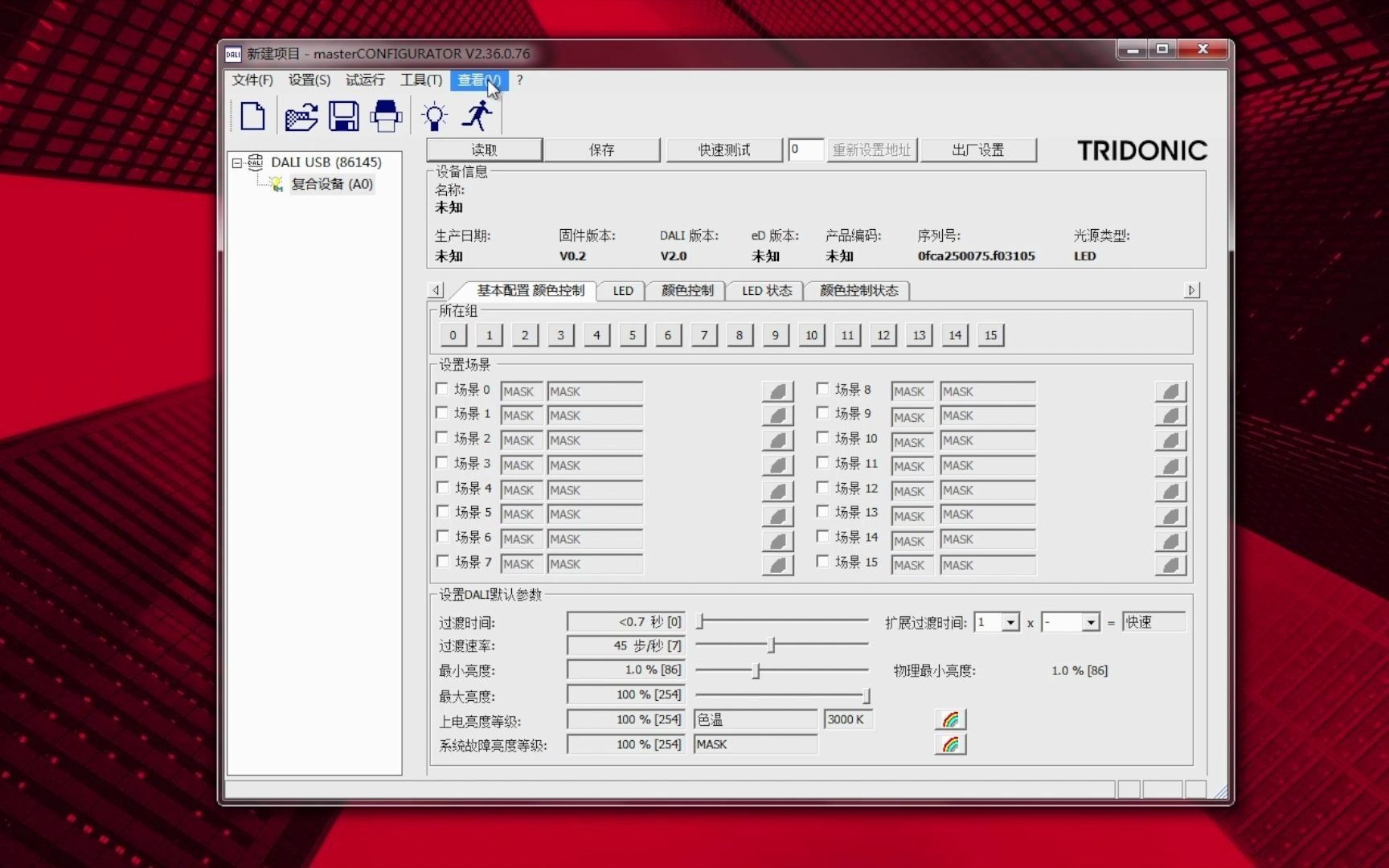Open the 文件(F) menu
The height and width of the screenshot is (868, 1389).
(252, 80)
